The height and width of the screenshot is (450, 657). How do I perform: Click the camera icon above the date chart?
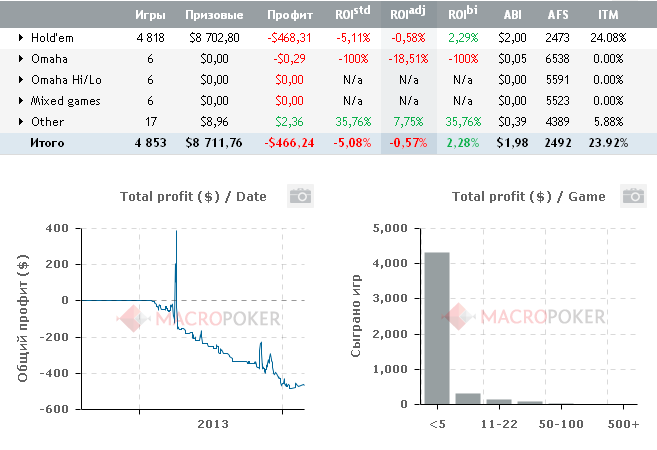(301, 195)
